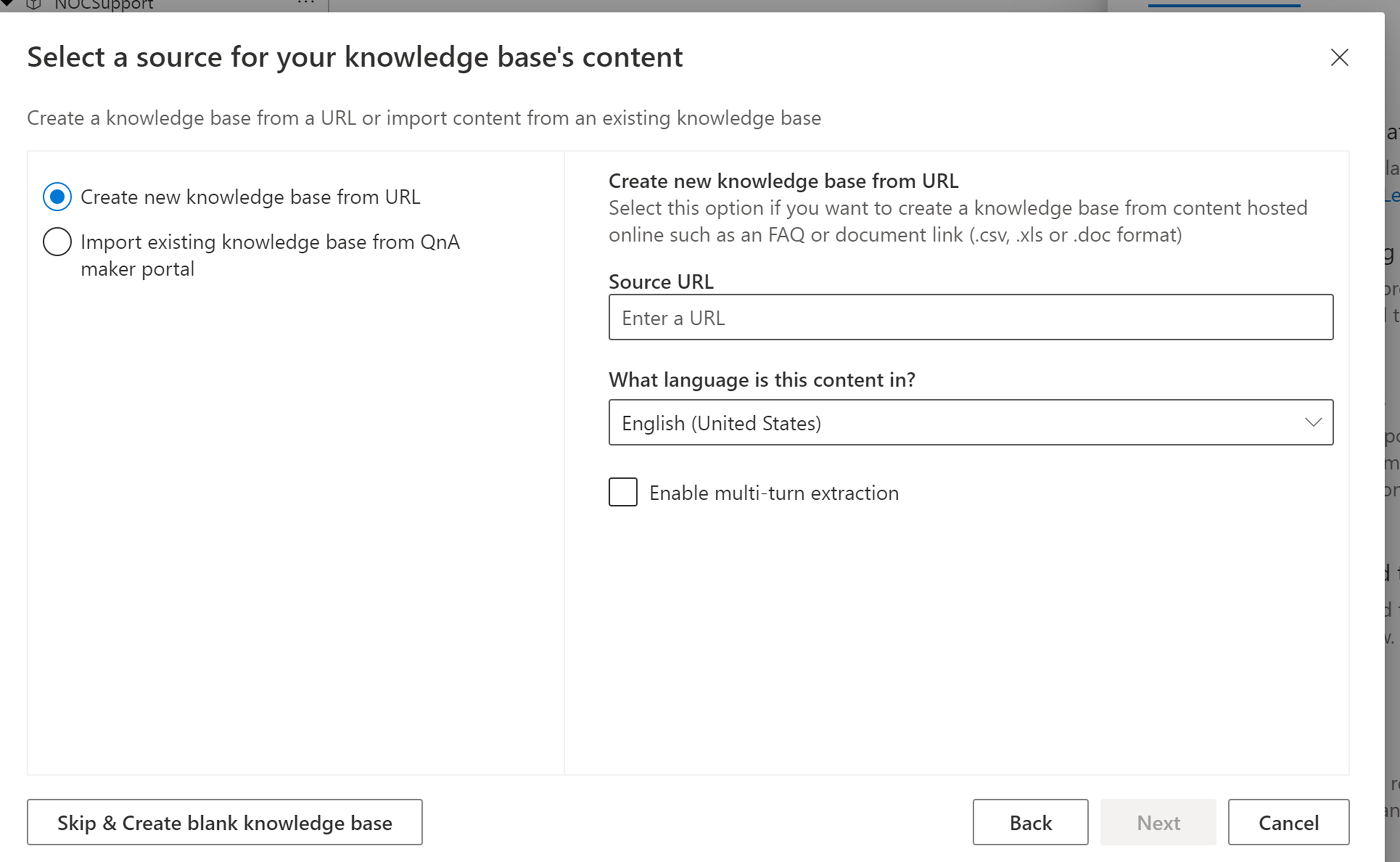Click the Source URL field label
The height and width of the screenshot is (862, 1400).
(661, 281)
